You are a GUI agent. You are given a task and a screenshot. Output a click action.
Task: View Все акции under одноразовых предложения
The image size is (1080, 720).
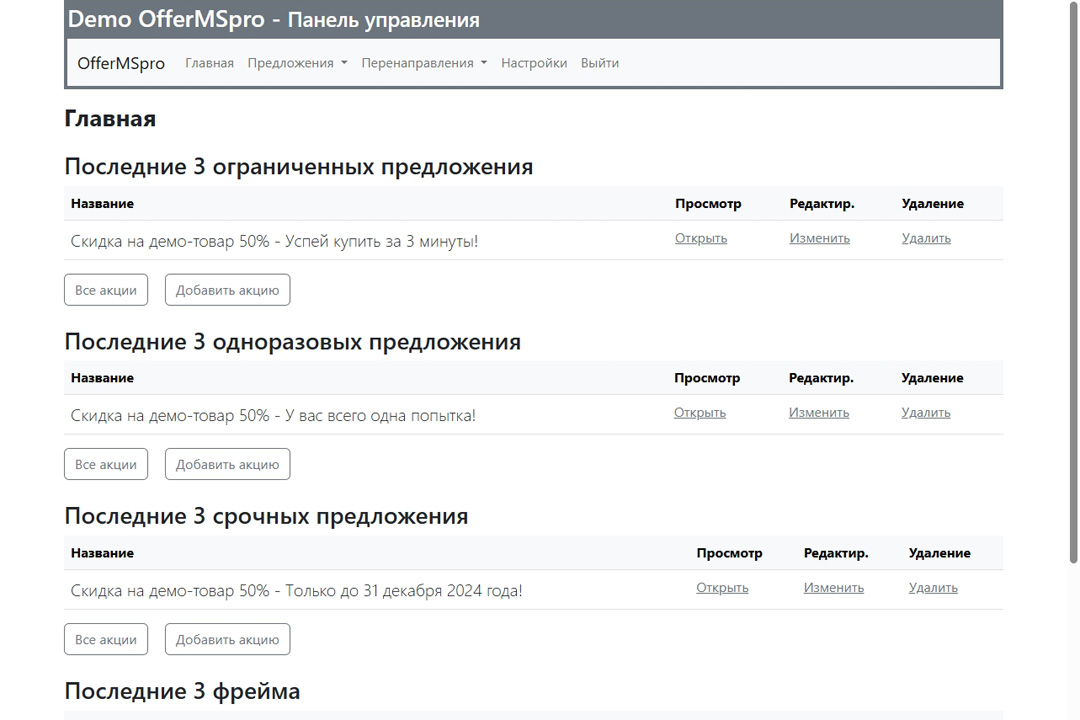pyautogui.click(x=106, y=464)
